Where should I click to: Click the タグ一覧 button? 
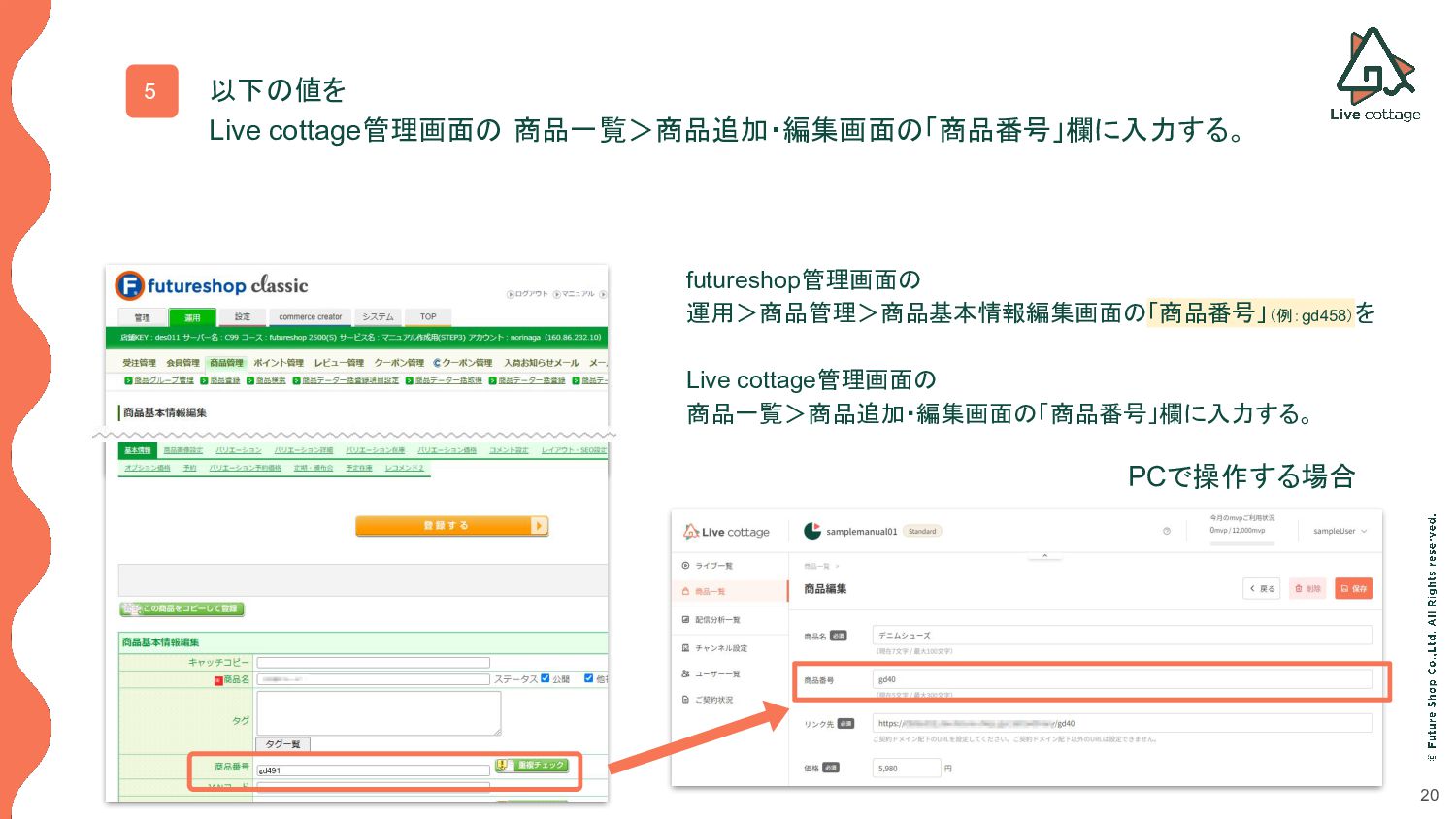tap(282, 744)
